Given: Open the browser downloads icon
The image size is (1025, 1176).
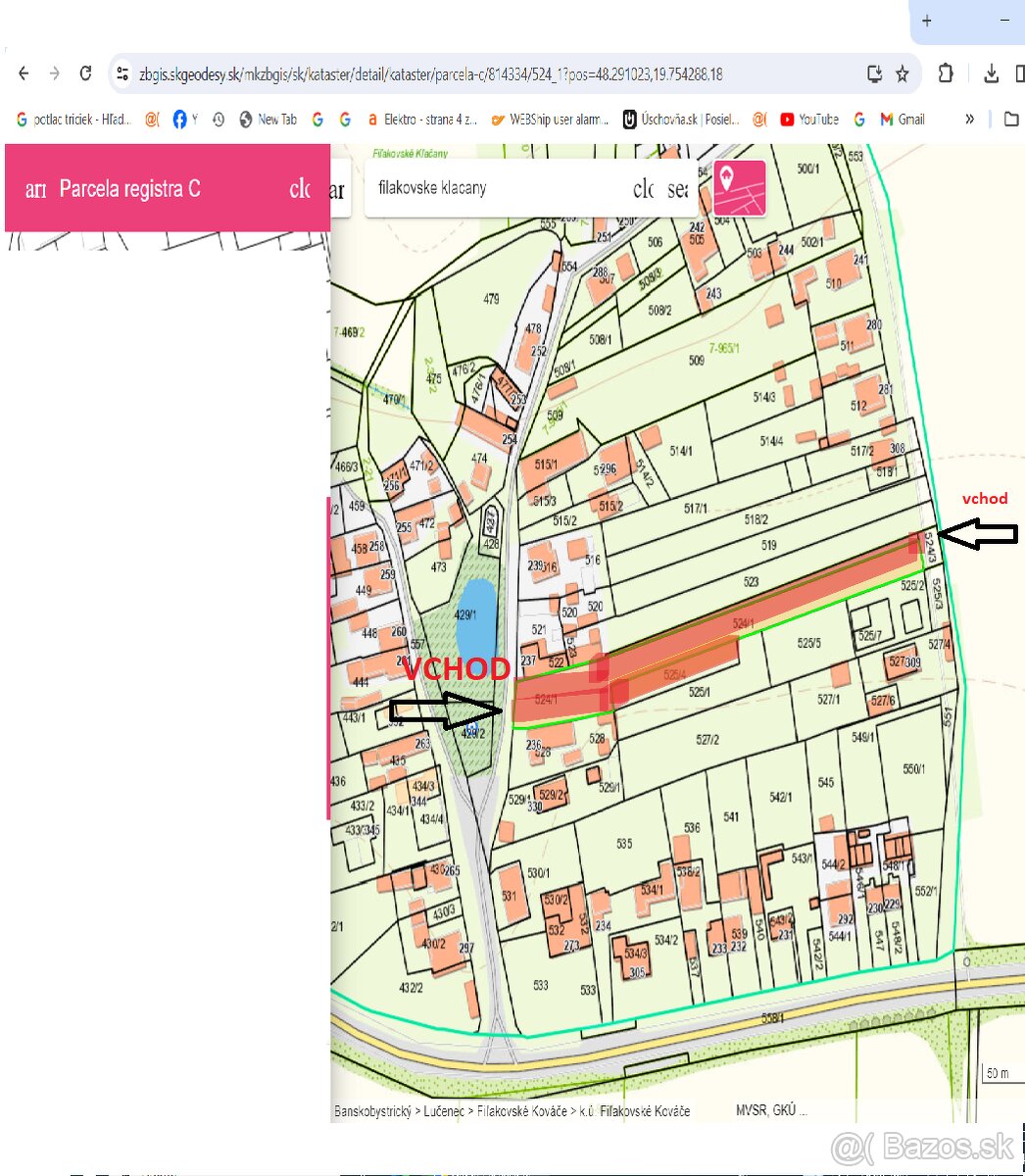Looking at the screenshot, I should (991, 73).
